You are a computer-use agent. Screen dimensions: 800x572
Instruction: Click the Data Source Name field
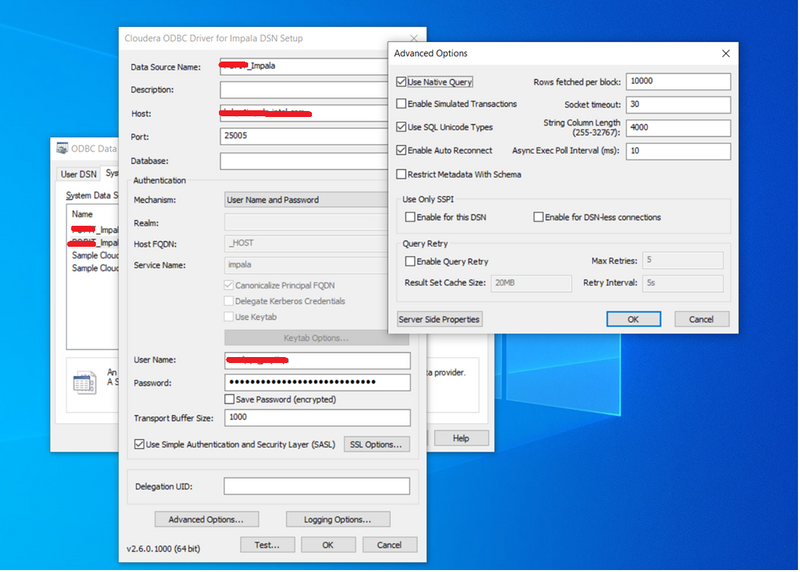[x=304, y=66]
